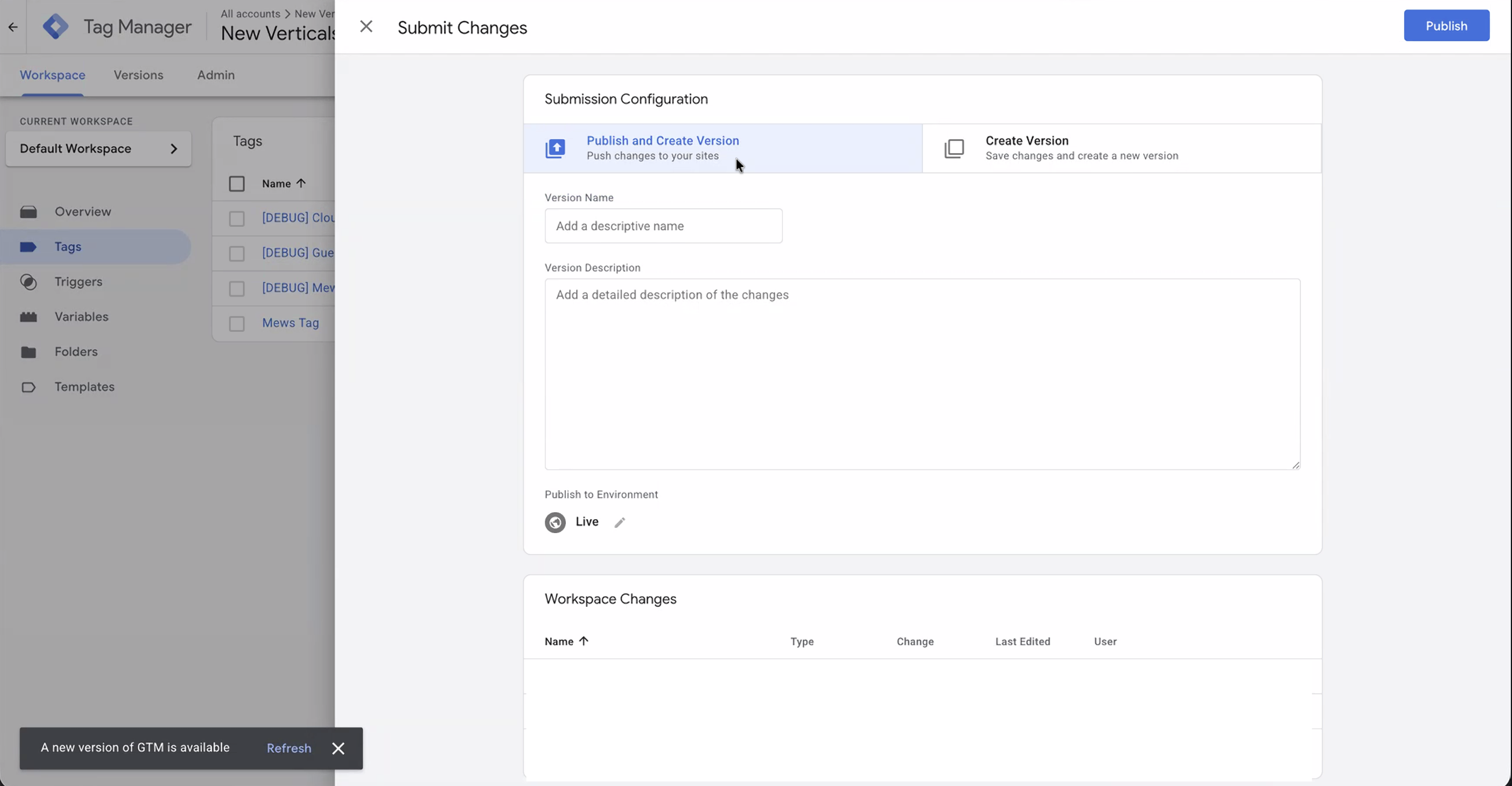
Task: Toggle the select-all tags checkbox
Action: pyautogui.click(x=237, y=184)
